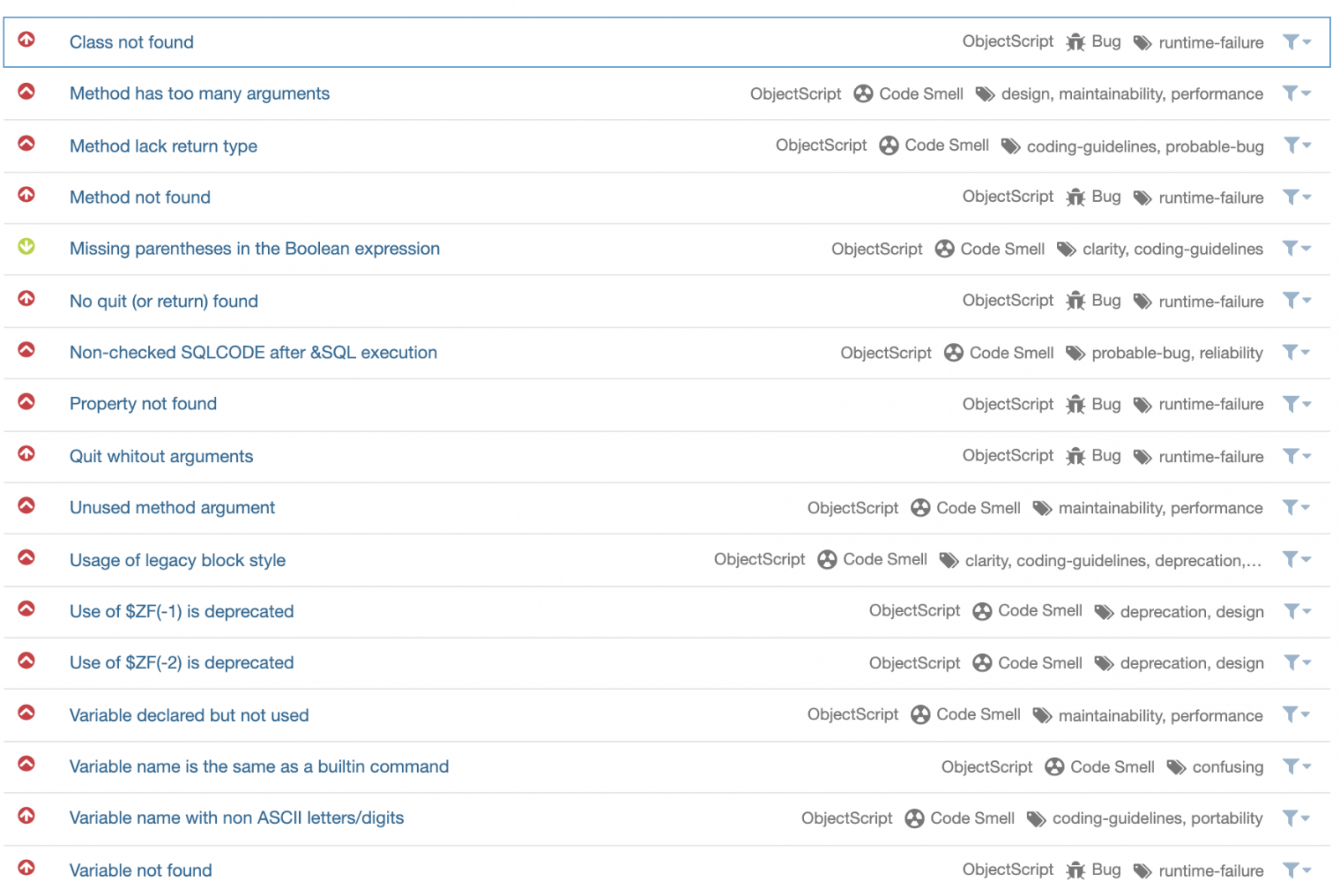The width and height of the screenshot is (1340, 896).
Task: Click 'clarity, coding-guidelines, deprecation,...' tags
Action: [x=1113, y=560]
